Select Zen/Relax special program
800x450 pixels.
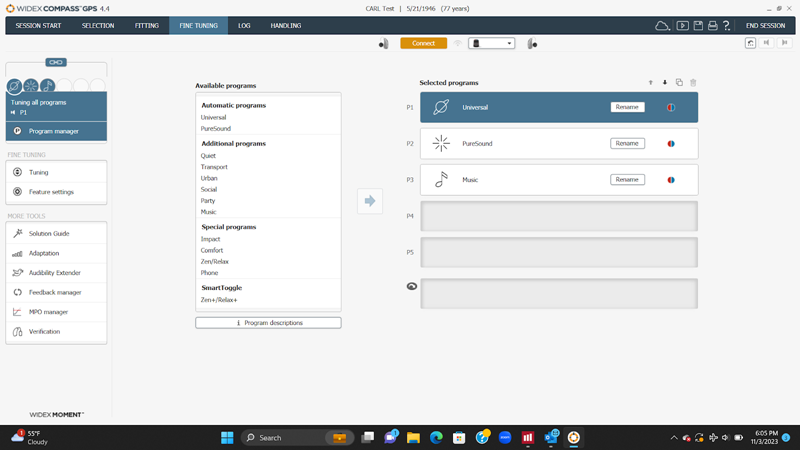pos(215,261)
